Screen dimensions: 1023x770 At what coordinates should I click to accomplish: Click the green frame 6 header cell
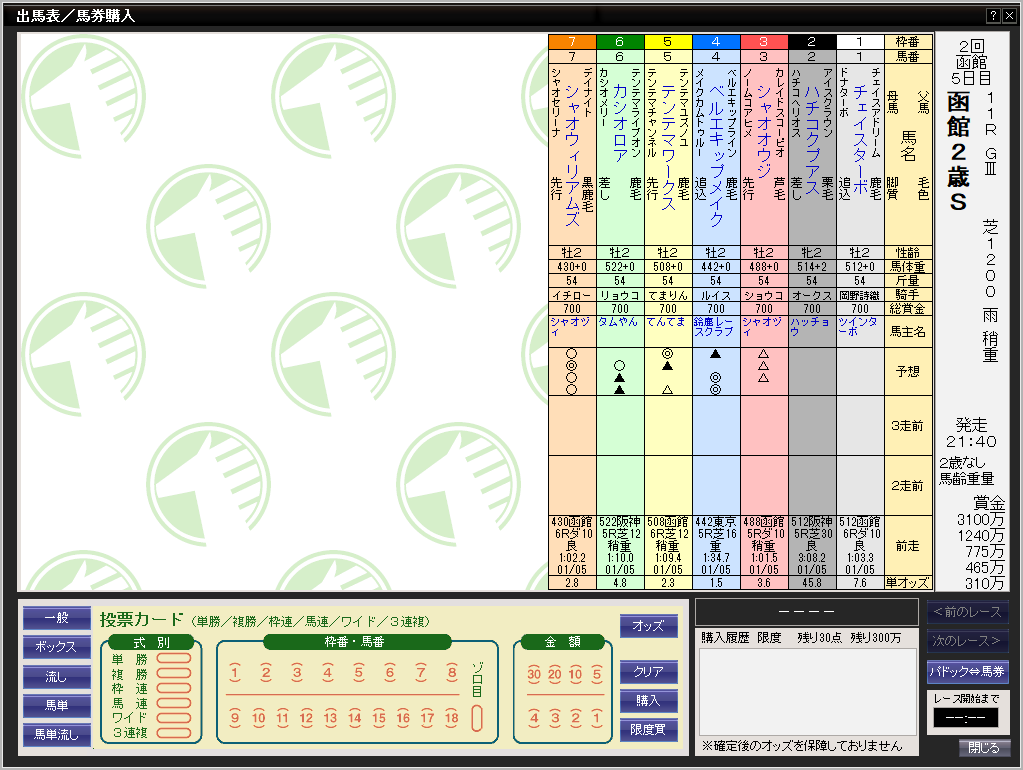(620, 42)
